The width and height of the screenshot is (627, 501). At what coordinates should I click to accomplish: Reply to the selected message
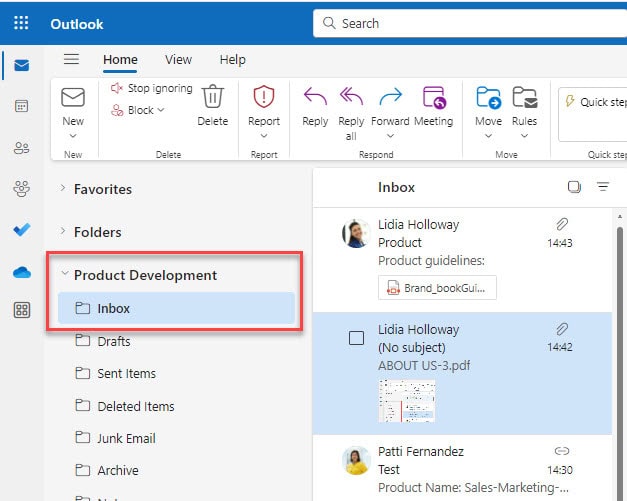(315, 97)
